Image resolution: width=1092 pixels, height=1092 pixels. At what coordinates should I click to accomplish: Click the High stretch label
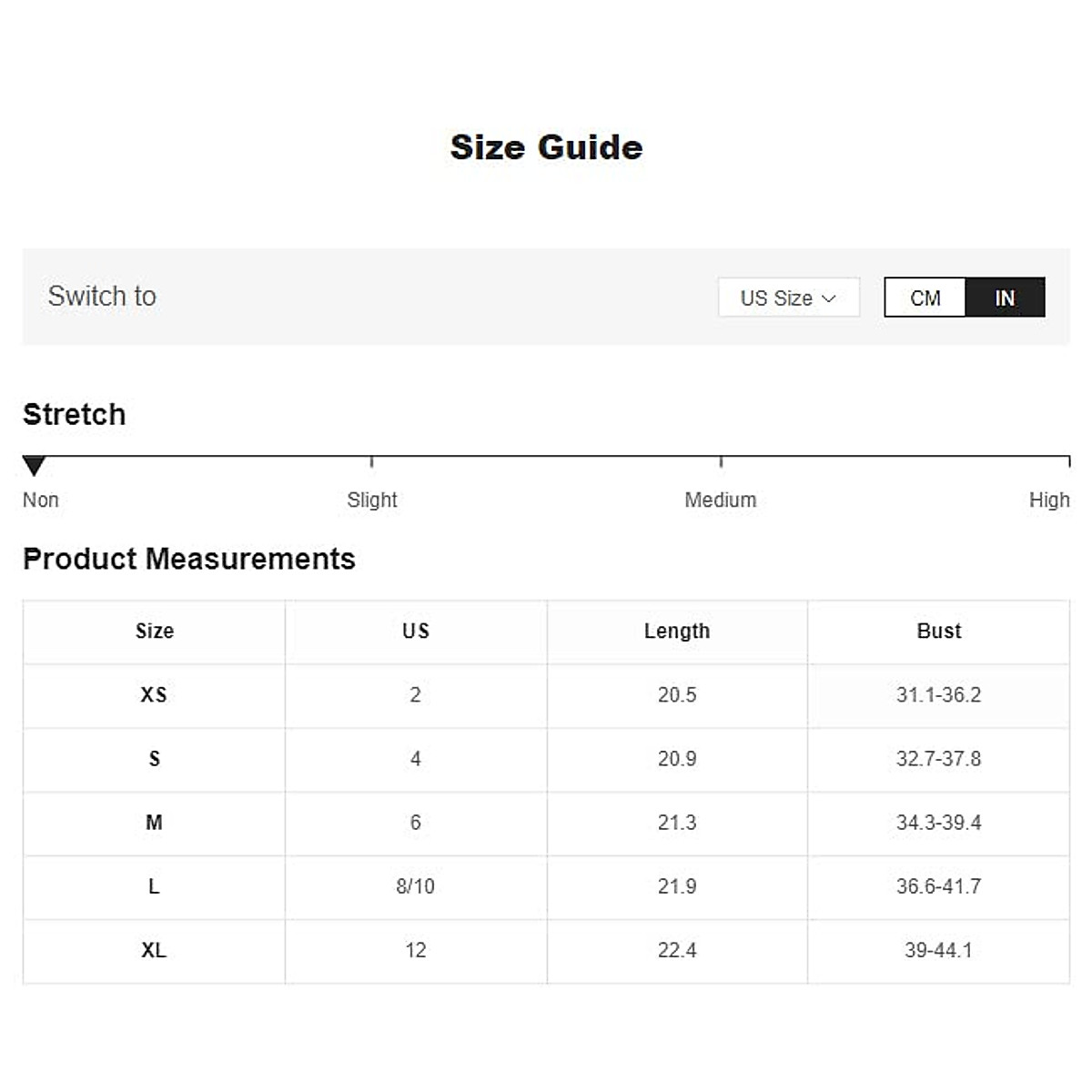[x=1048, y=500]
